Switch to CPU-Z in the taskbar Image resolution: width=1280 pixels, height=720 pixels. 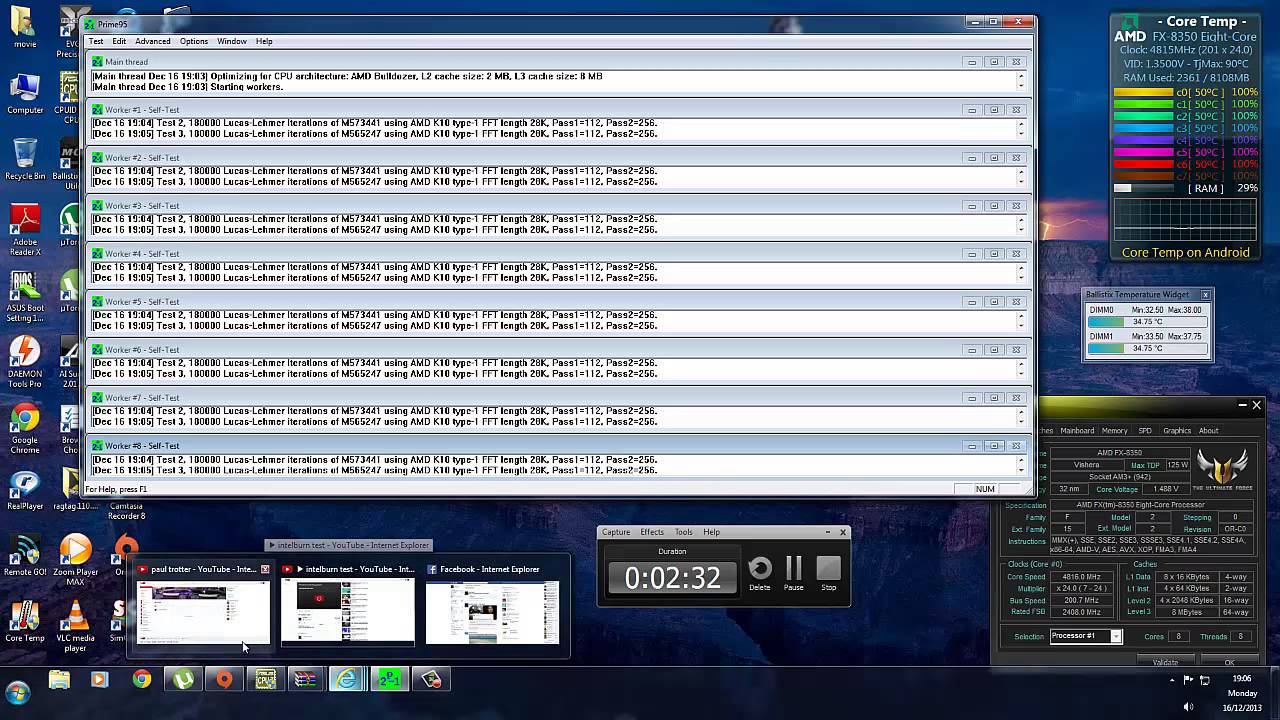[x=265, y=680]
